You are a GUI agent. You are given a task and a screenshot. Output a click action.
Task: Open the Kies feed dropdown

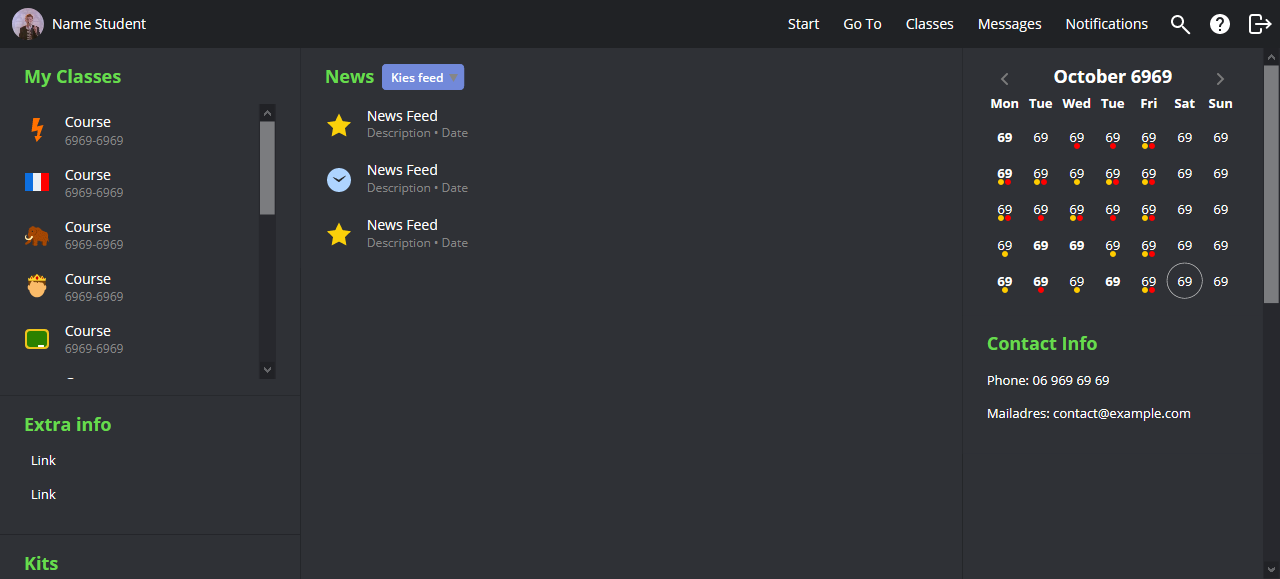click(x=422, y=77)
